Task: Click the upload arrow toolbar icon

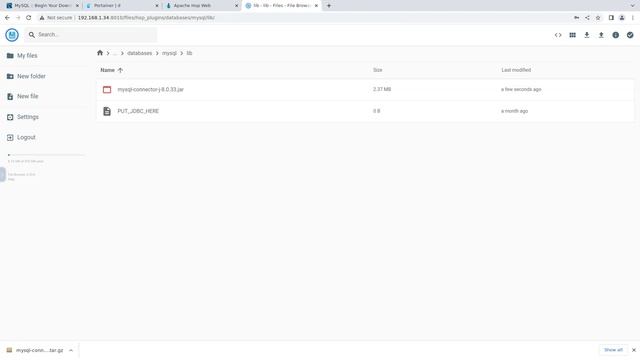Action: pos(601,35)
